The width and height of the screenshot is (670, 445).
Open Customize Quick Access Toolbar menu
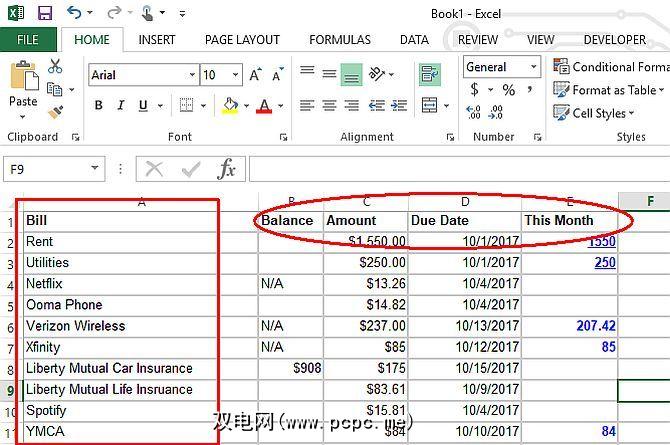click(182, 14)
